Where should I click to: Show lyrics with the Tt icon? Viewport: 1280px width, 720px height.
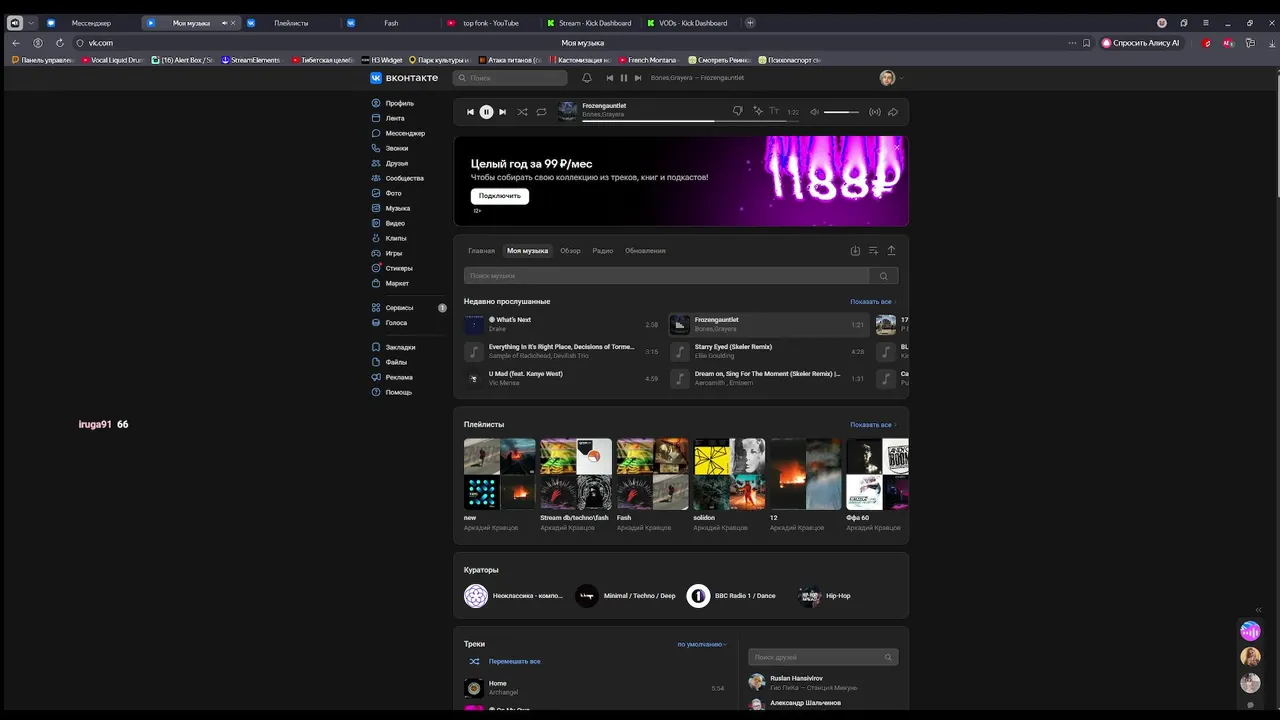tap(774, 111)
